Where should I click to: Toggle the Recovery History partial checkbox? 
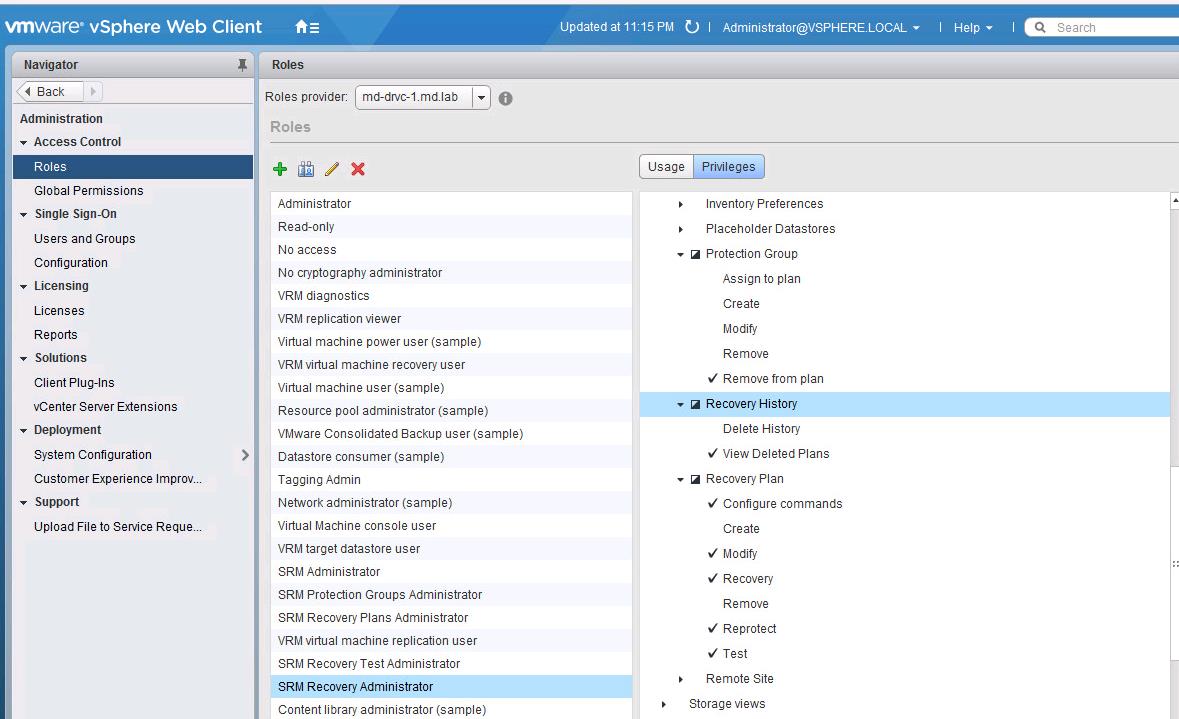coord(696,404)
